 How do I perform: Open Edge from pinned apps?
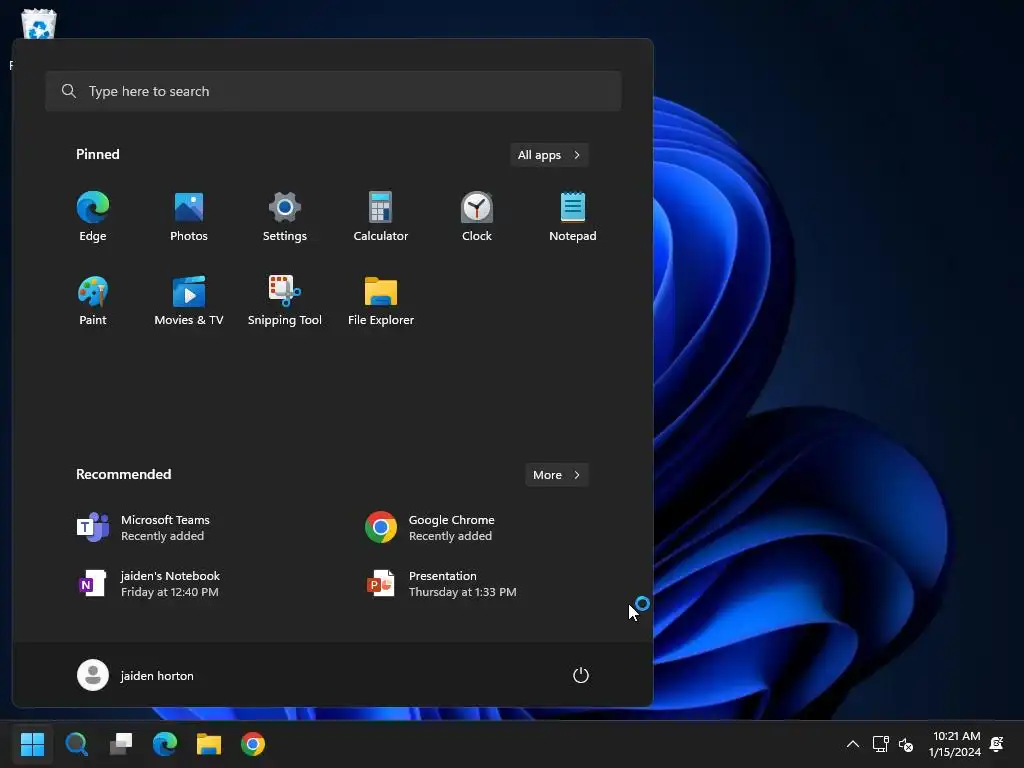tap(93, 217)
